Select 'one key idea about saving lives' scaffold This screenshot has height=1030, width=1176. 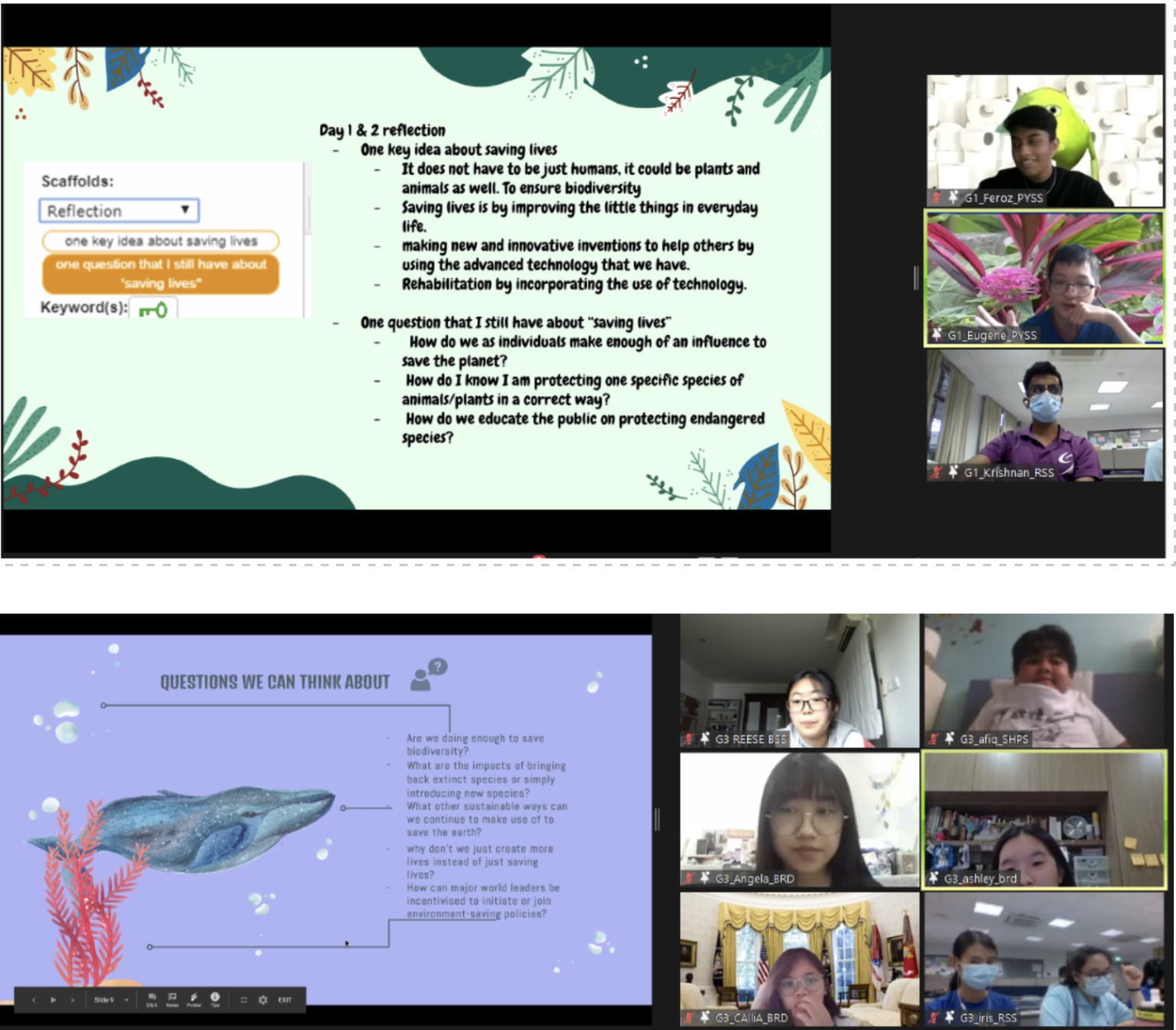(x=161, y=241)
